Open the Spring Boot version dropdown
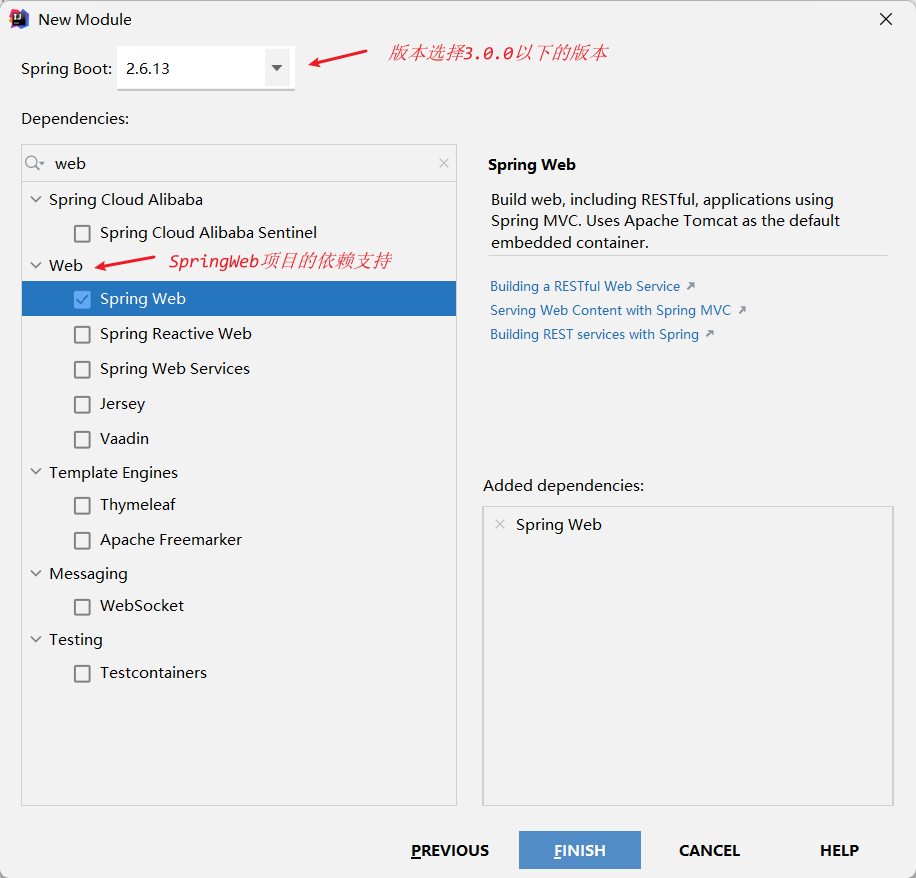916x878 pixels. (277, 69)
